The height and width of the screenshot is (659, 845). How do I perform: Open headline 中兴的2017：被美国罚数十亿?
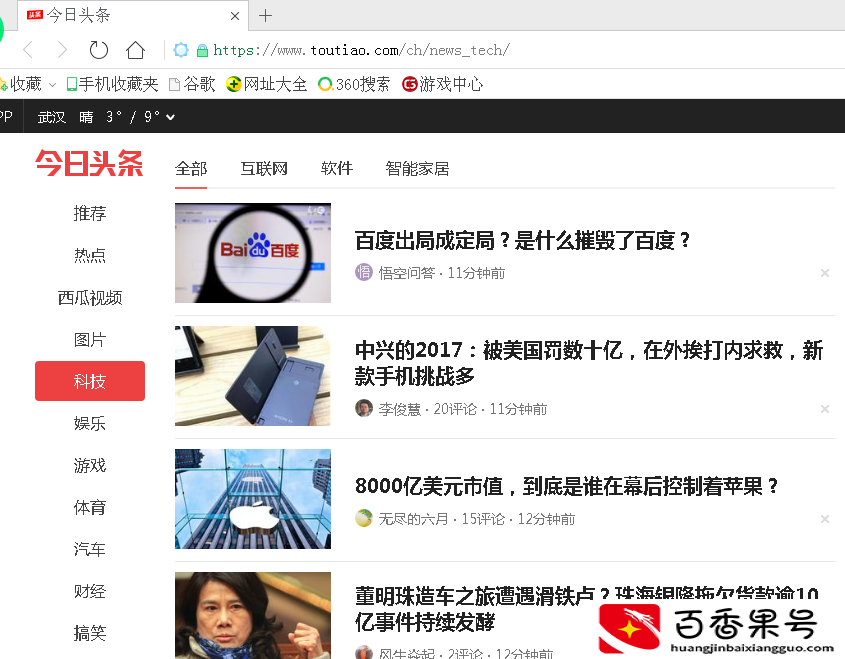(589, 363)
